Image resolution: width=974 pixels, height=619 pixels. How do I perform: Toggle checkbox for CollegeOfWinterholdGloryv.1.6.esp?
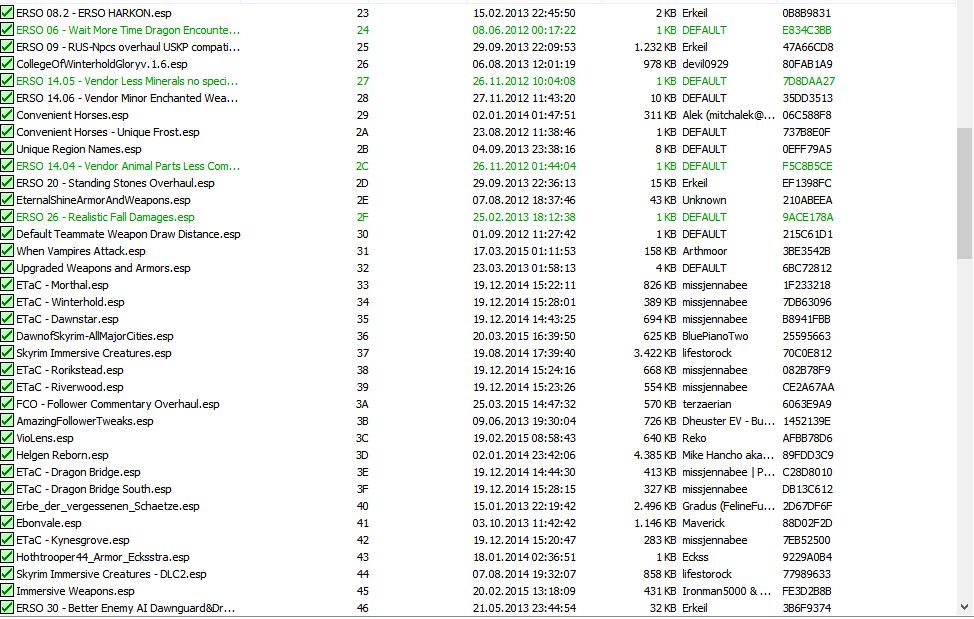pos(7,63)
